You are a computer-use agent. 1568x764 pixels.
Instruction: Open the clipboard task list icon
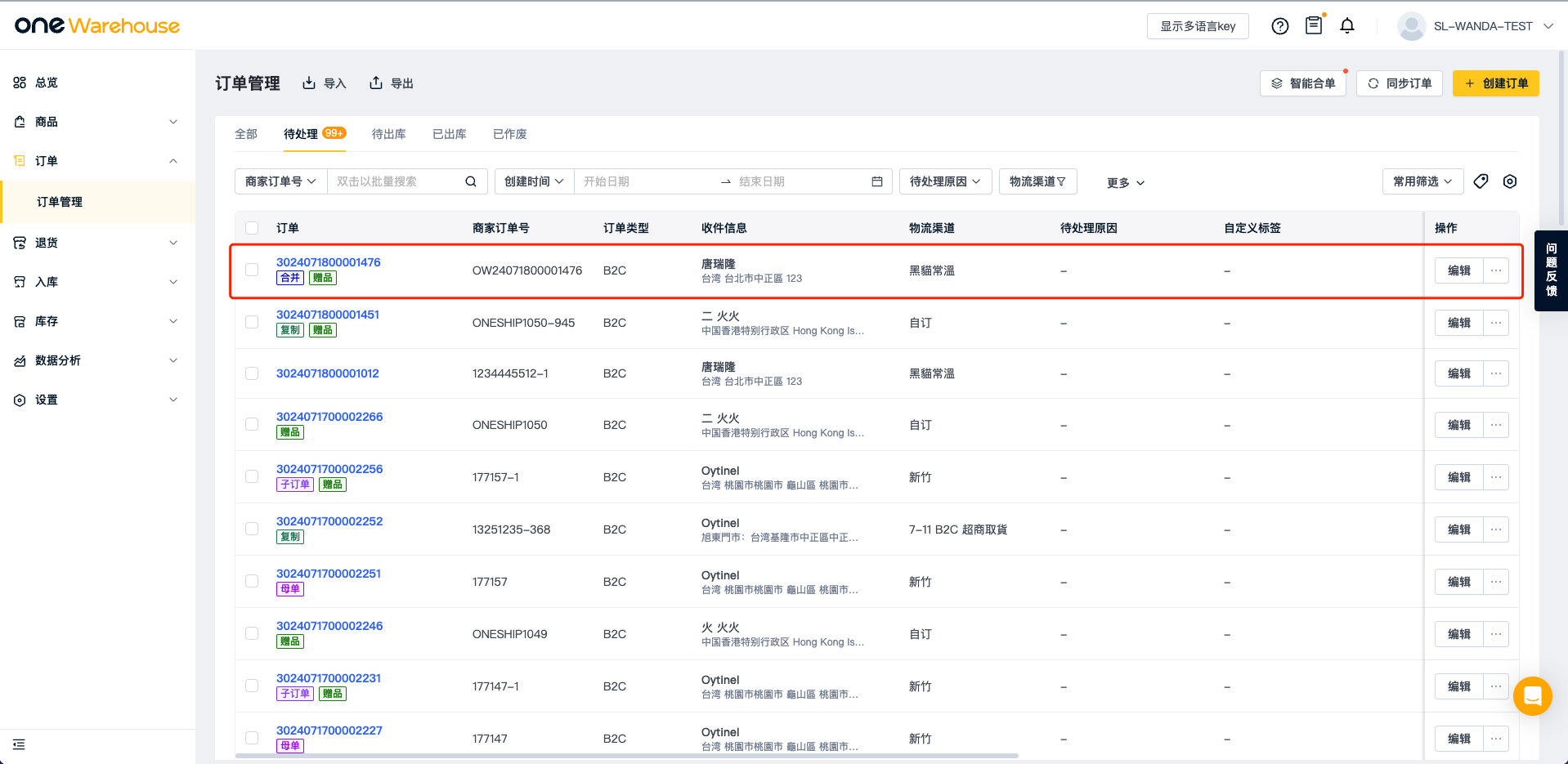1314,26
